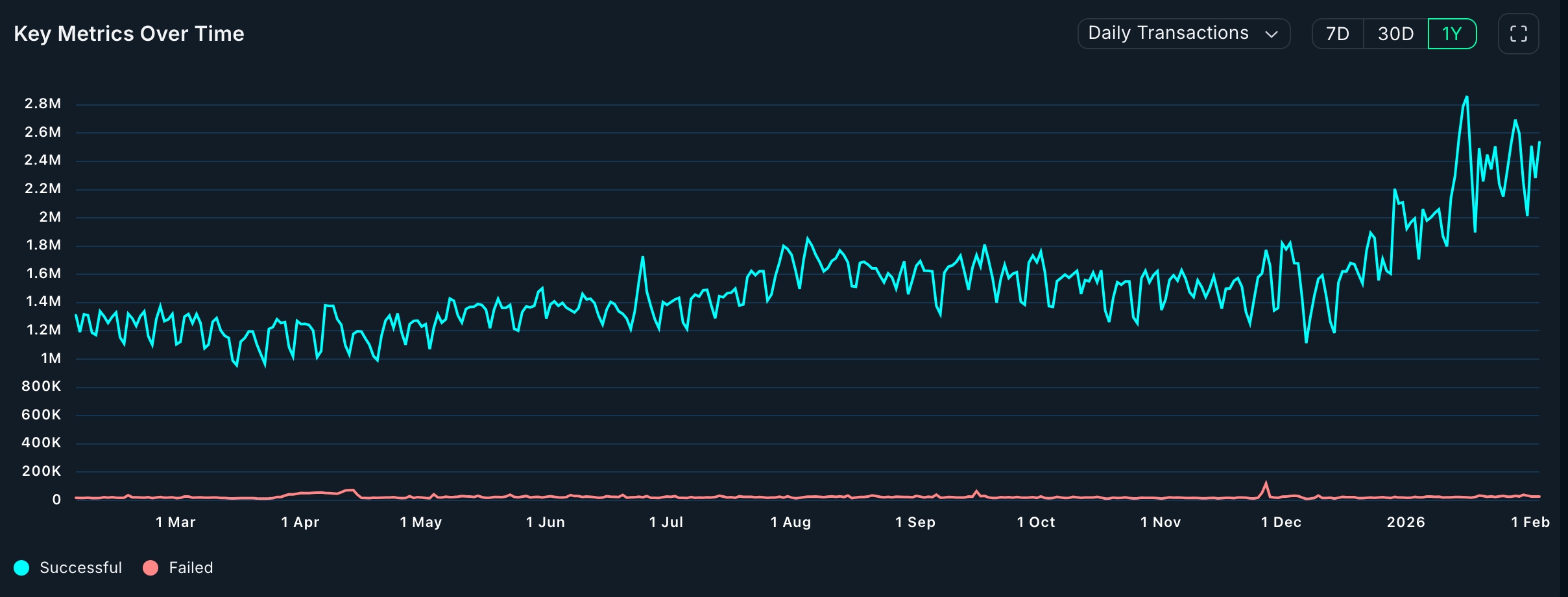Viewport: 1568px width, 597px height.
Task: Switch to the 30D tab
Action: [x=1396, y=33]
